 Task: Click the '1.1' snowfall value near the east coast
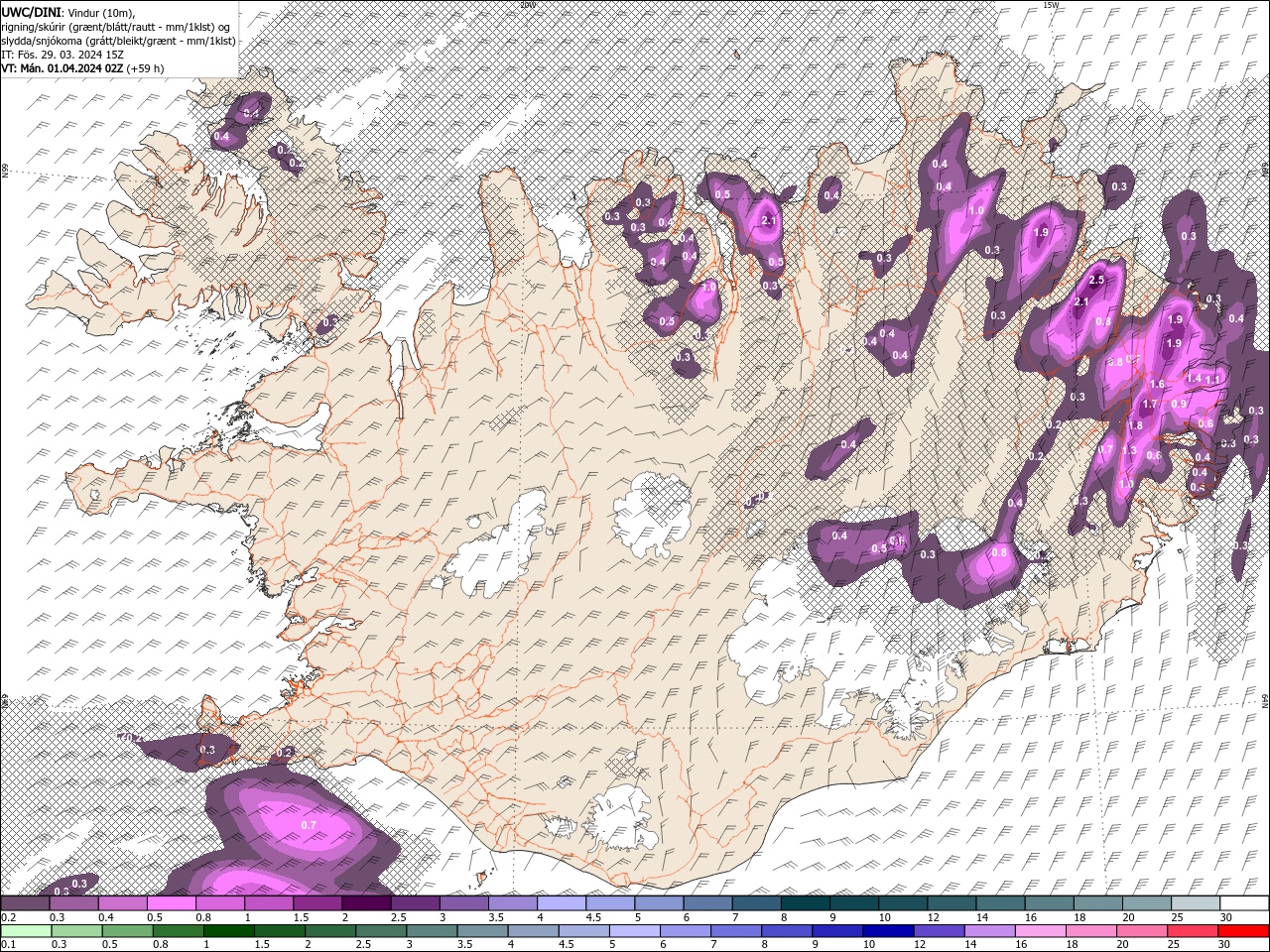click(x=1211, y=379)
